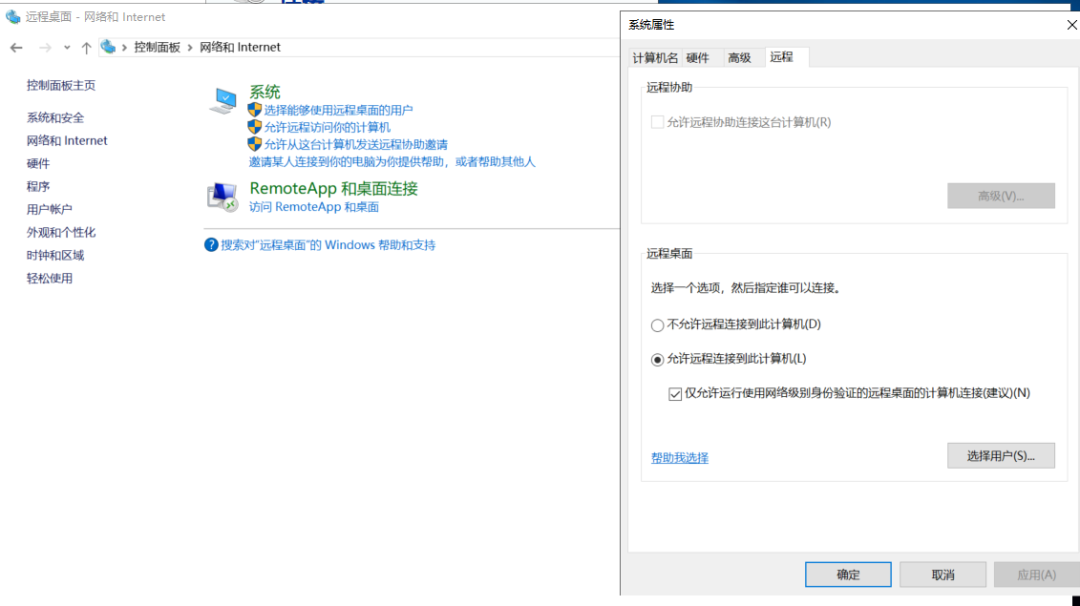The width and height of the screenshot is (1080, 606).
Task: Click shield icon beside 允许远程访问你的计算机
Action: tap(255, 127)
